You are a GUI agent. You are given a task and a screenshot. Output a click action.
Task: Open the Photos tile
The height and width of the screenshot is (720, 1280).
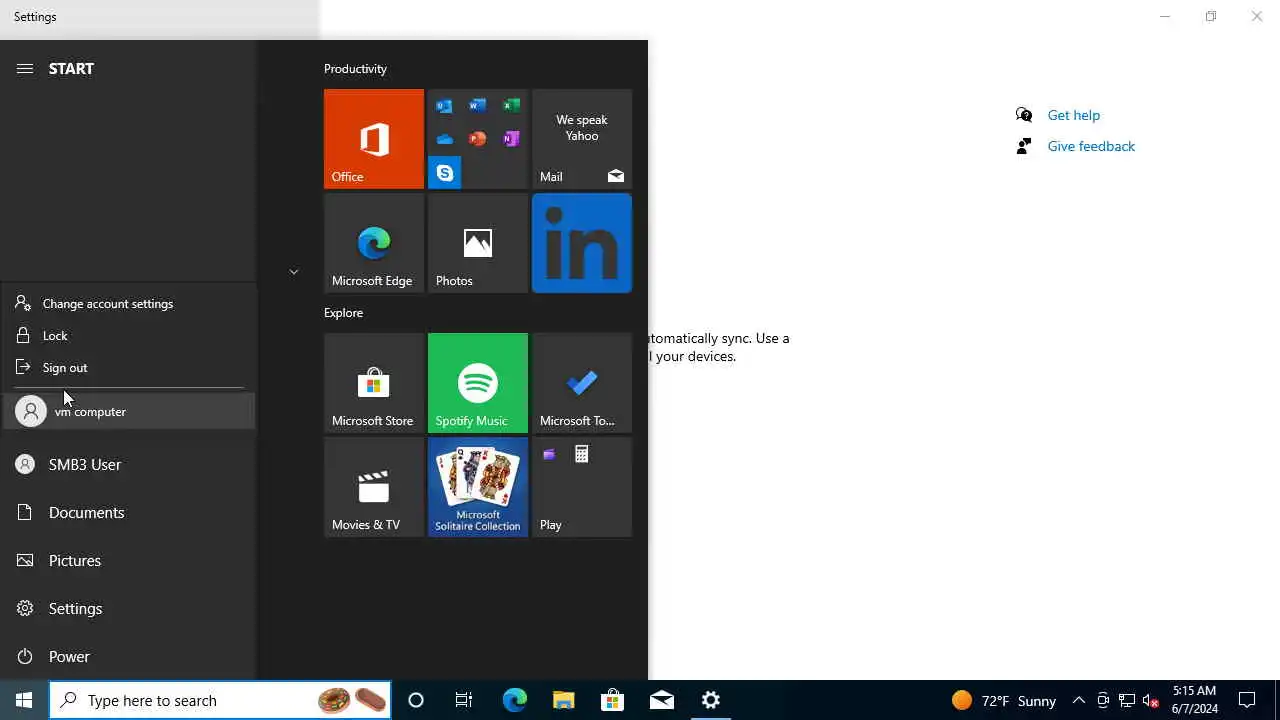tap(478, 243)
